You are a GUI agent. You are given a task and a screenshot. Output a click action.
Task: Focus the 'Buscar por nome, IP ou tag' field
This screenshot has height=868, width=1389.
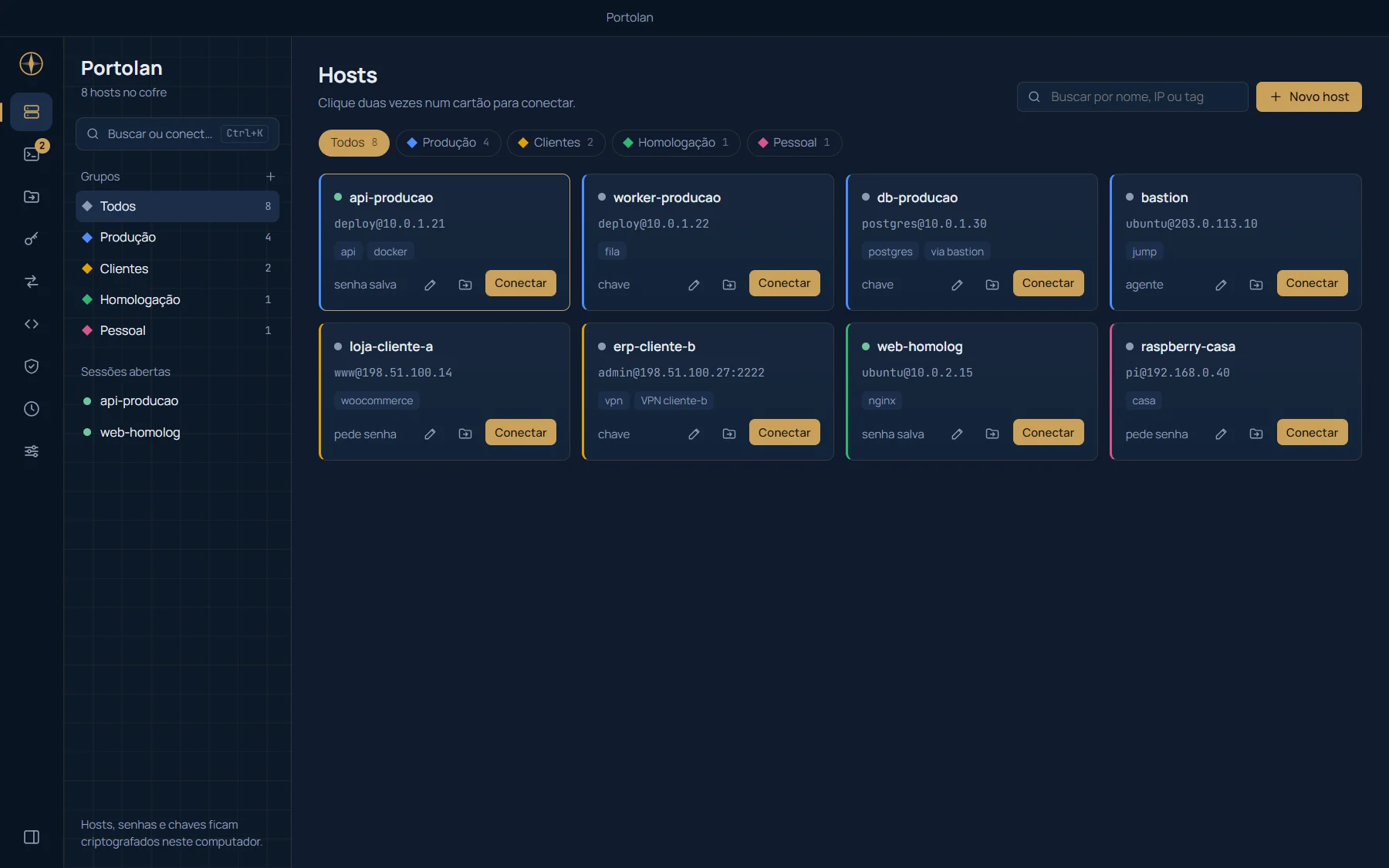pos(1132,97)
